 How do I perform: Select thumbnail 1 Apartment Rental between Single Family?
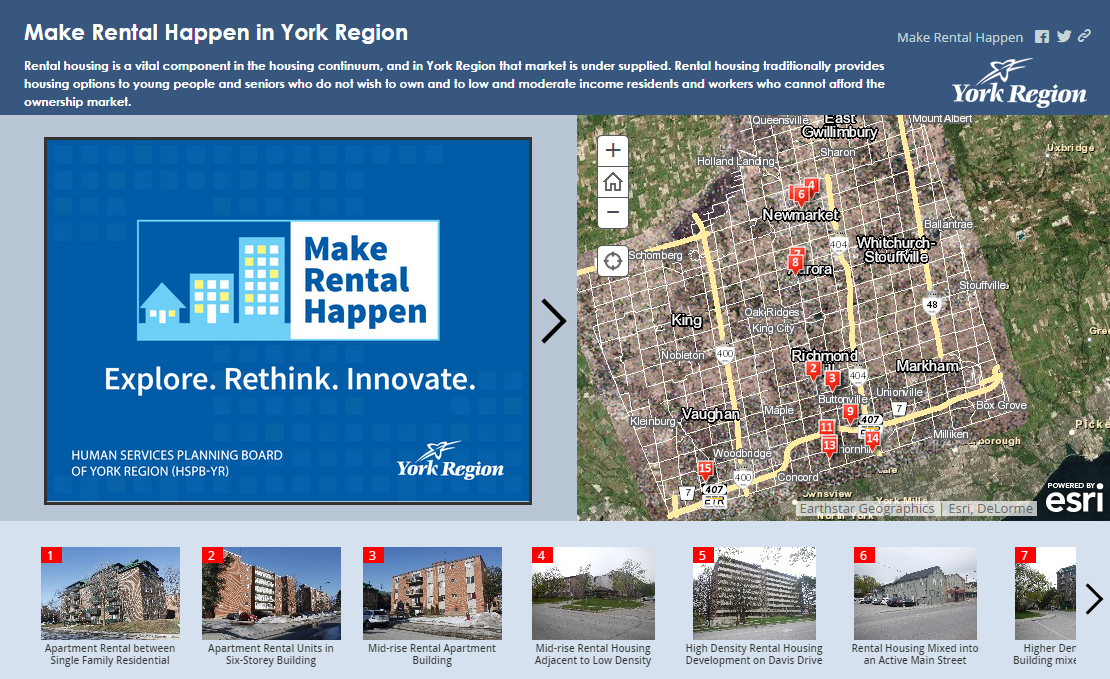(110, 594)
